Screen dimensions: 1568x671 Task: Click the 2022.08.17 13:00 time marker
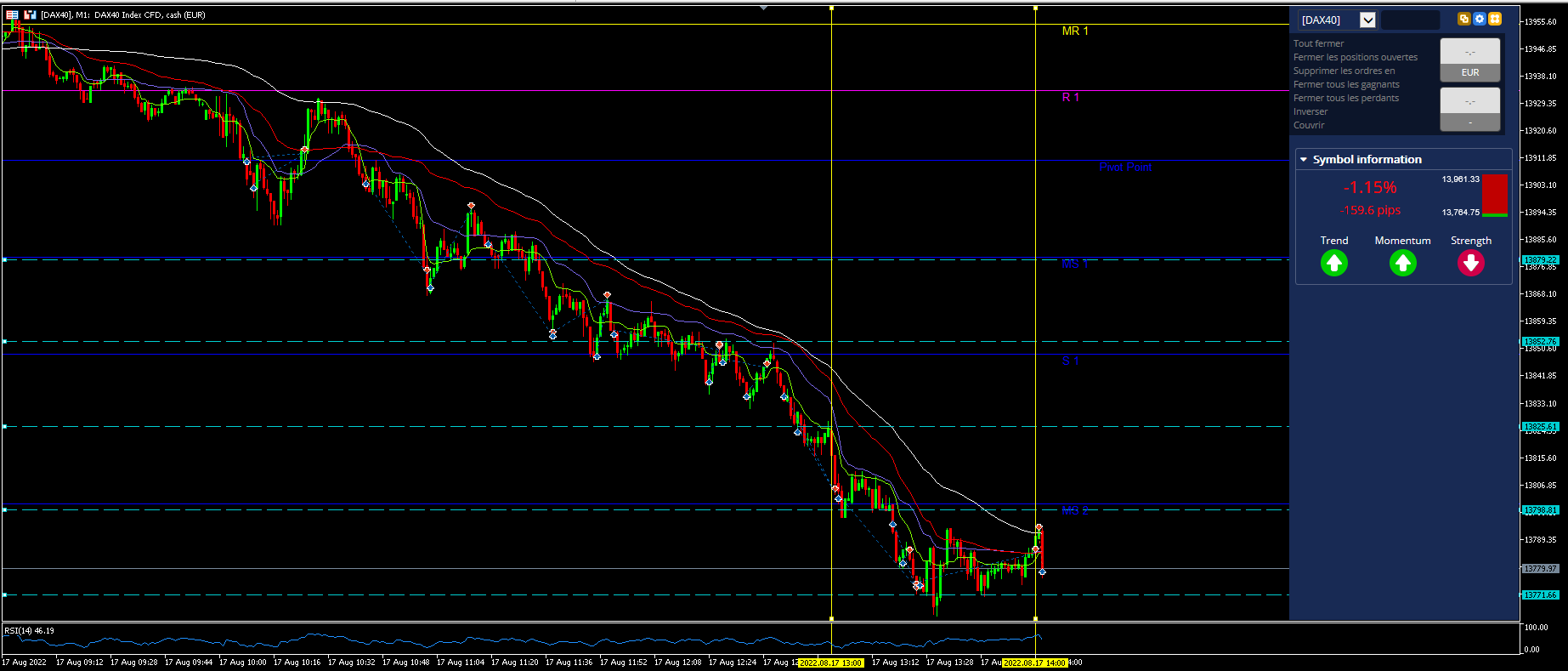pos(831,662)
